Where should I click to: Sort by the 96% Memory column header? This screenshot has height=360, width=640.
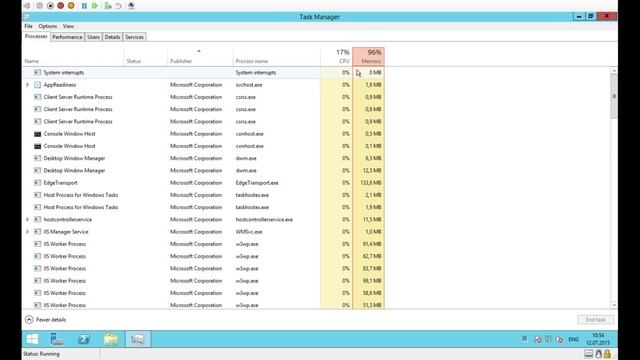369,57
